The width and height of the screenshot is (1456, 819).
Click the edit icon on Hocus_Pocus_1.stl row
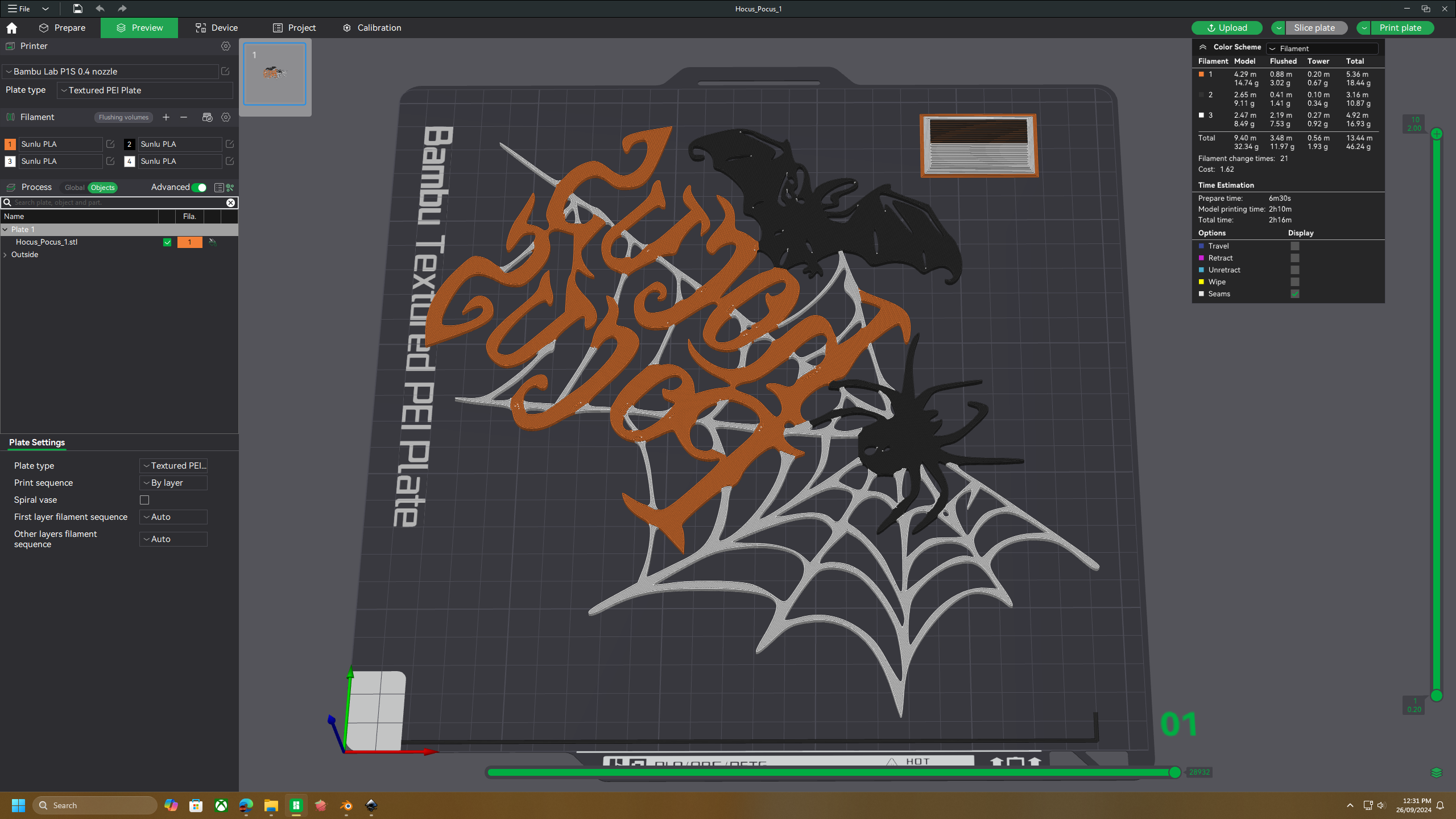pyautogui.click(x=213, y=242)
